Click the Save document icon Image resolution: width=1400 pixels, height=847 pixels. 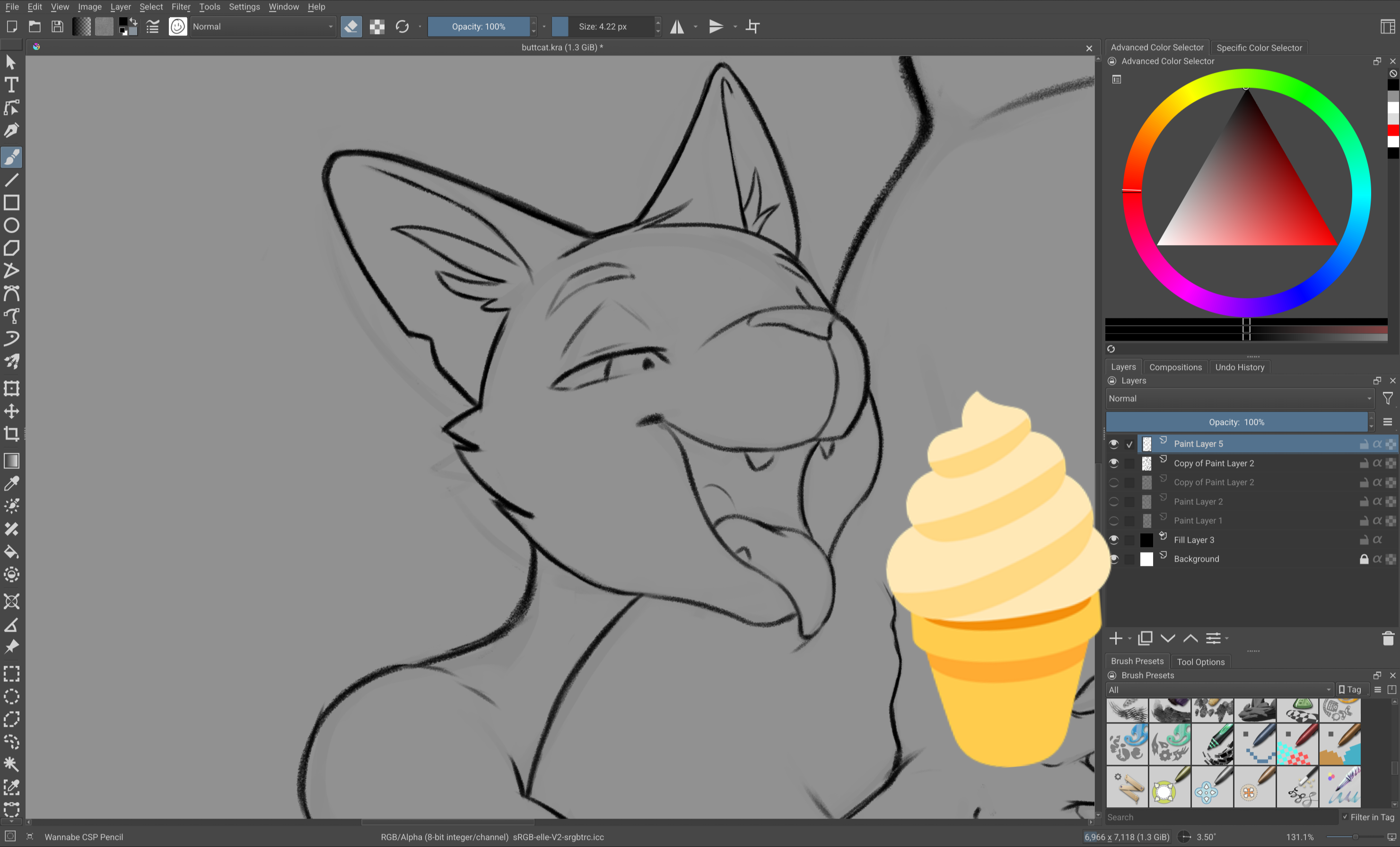[57, 26]
